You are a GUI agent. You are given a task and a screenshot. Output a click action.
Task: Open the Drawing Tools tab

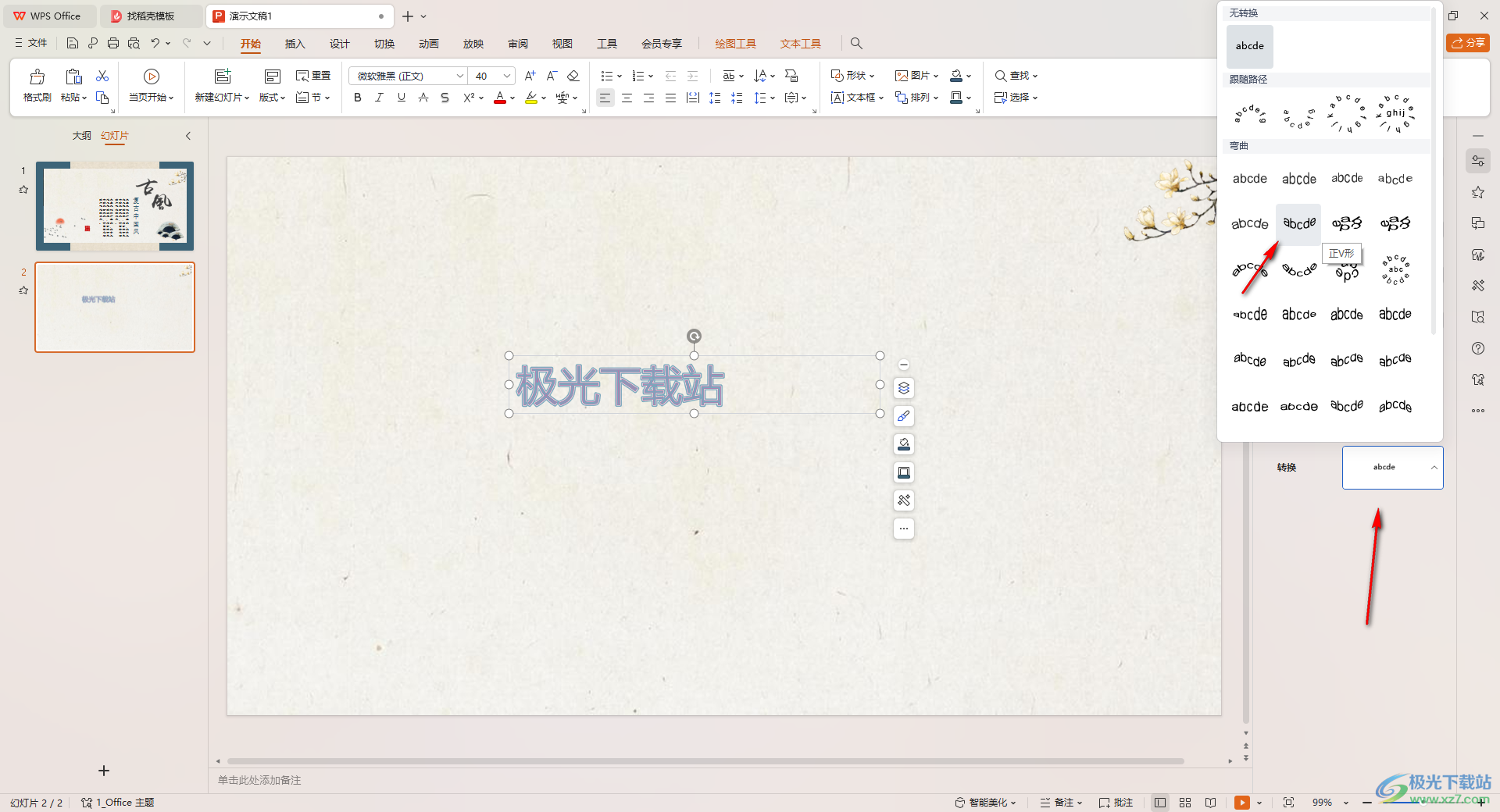[735, 44]
